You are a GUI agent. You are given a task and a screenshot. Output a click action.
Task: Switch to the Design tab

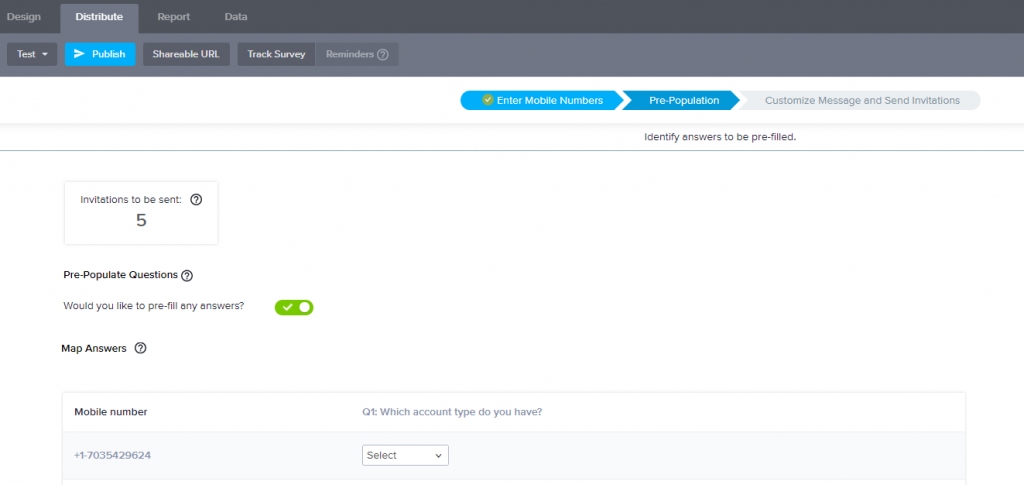[24, 17]
